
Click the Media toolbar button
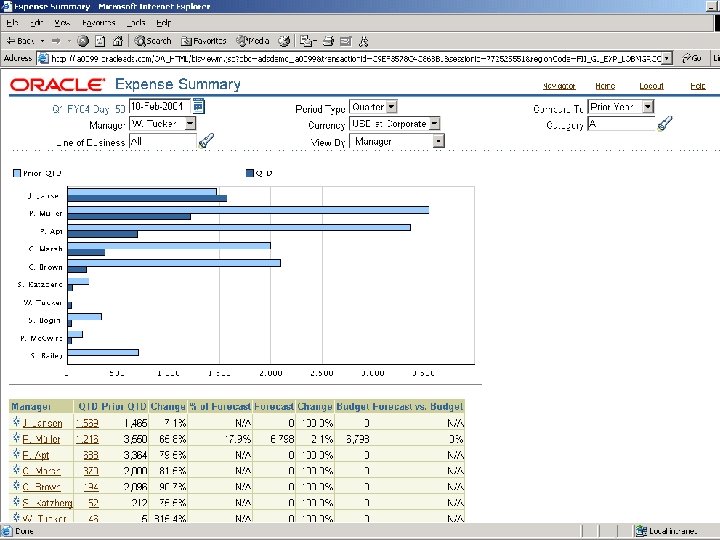pos(252,41)
